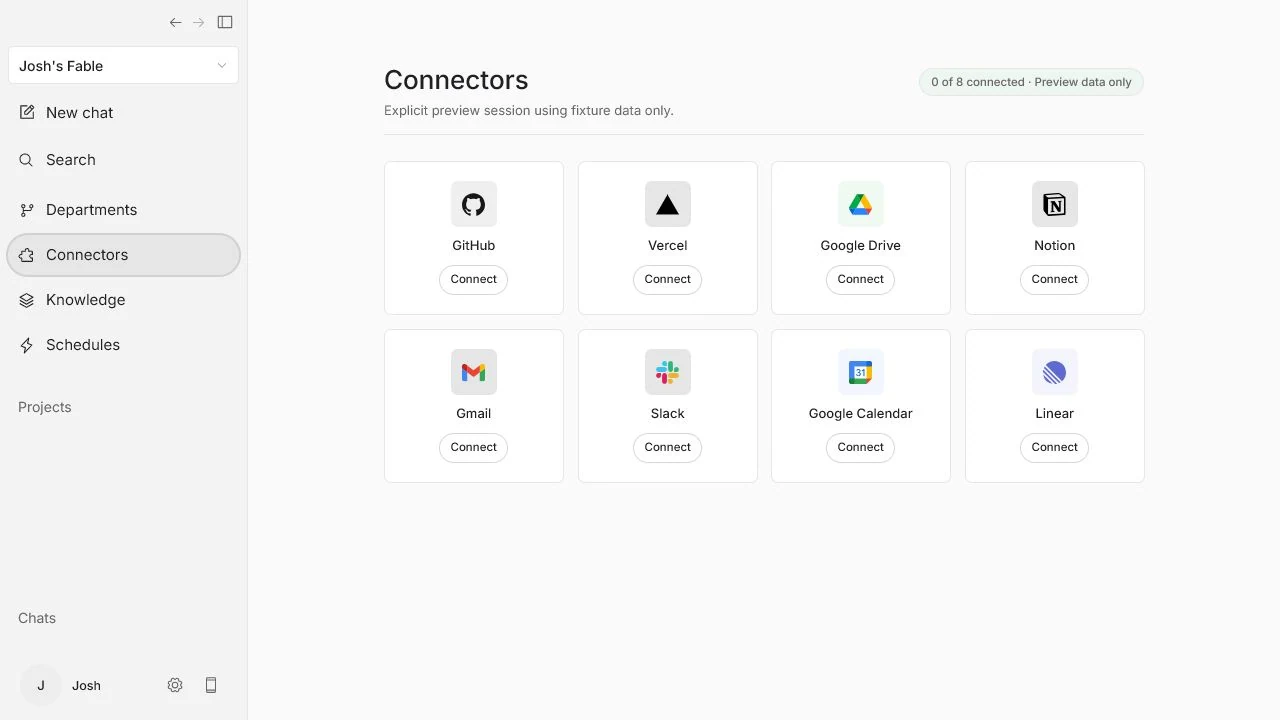
Task: Click the Knowledge layers icon
Action: tap(27, 299)
